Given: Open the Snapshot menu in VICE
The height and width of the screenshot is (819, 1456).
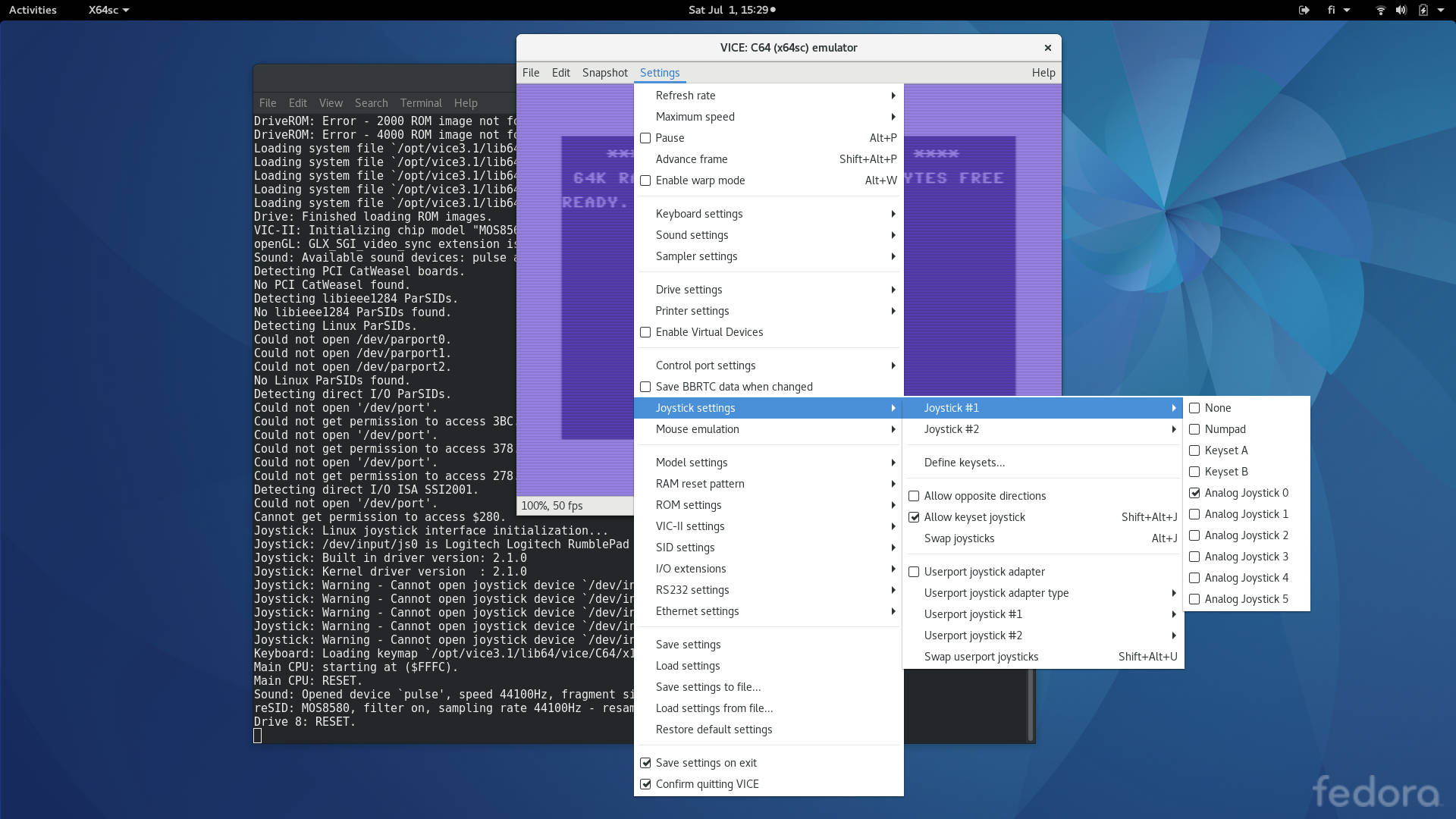Looking at the screenshot, I should 604,73.
